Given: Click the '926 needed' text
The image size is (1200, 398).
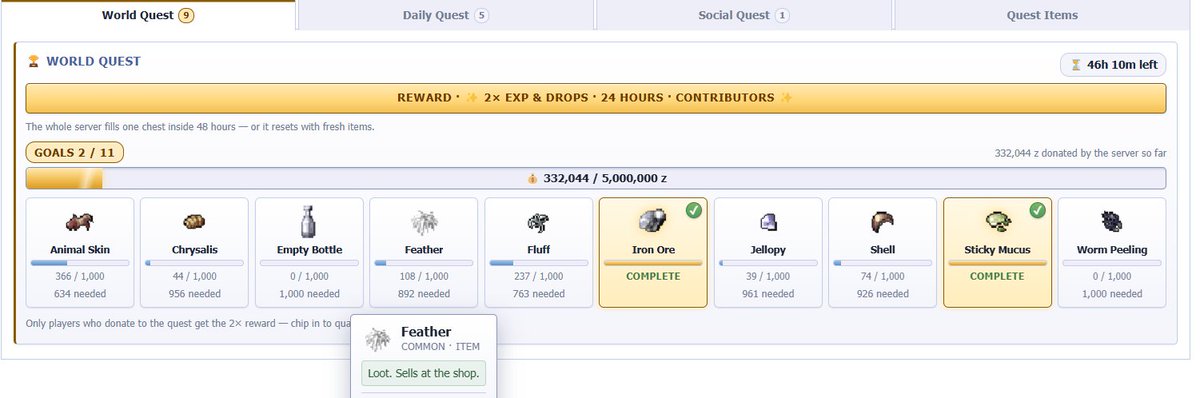Looking at the screenshot, I should 883,294.
